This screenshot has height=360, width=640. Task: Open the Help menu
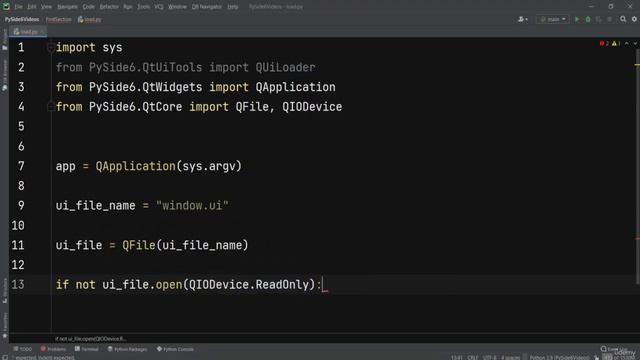tap(233, 7)
